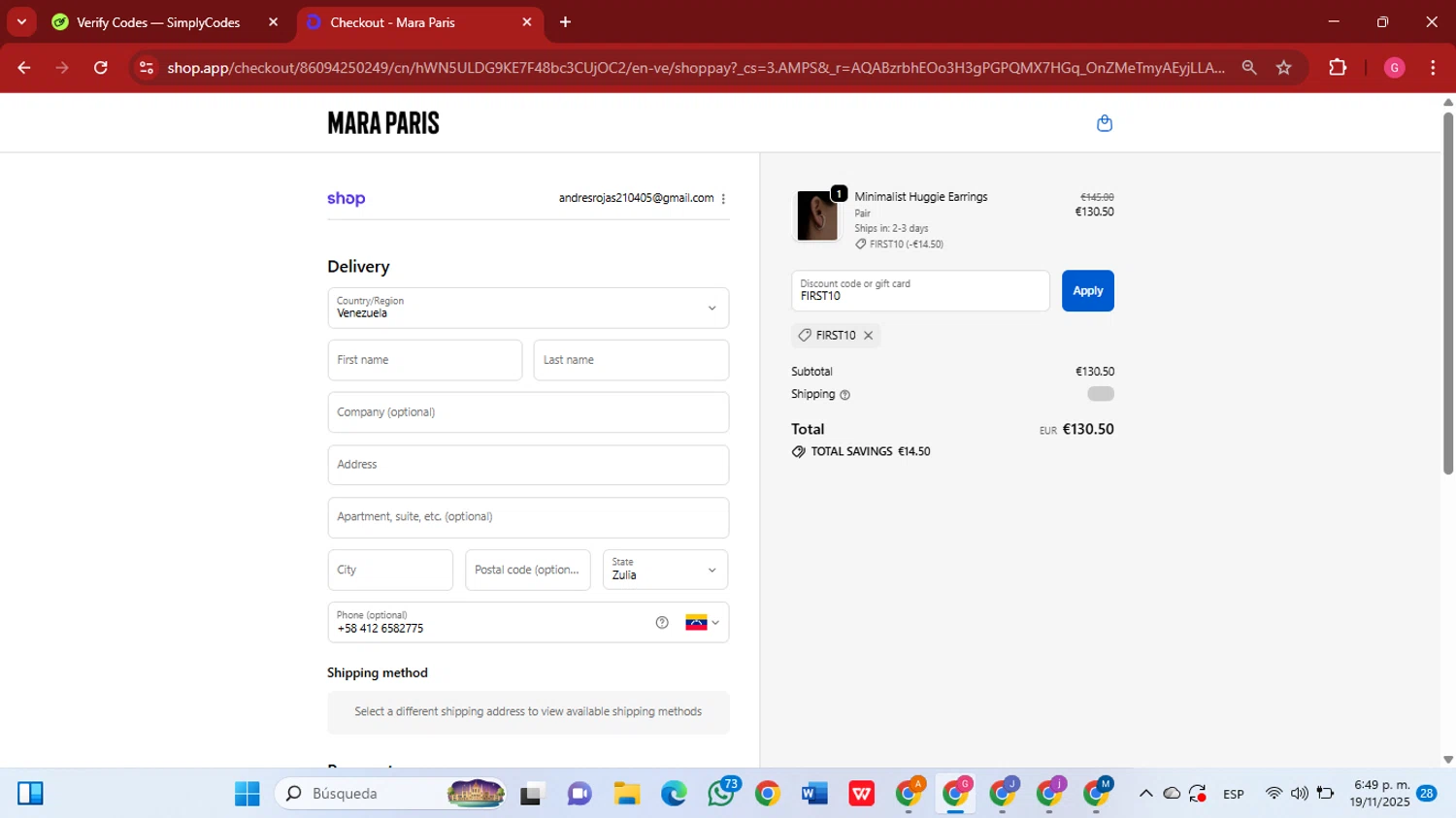Click the Last name field

pos(631,360)
